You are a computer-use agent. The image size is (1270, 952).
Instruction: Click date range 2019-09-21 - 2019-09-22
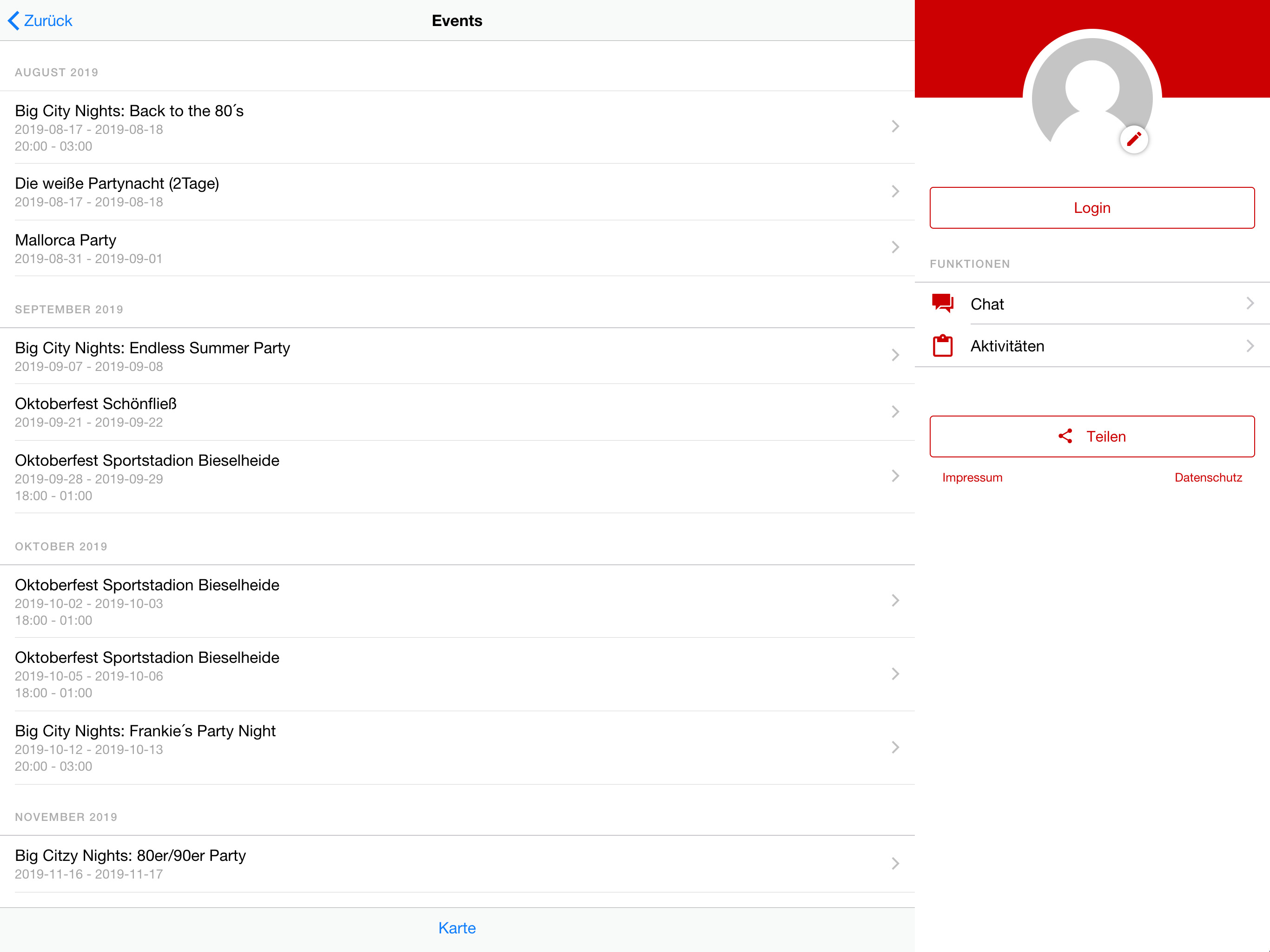click(88, 423)
